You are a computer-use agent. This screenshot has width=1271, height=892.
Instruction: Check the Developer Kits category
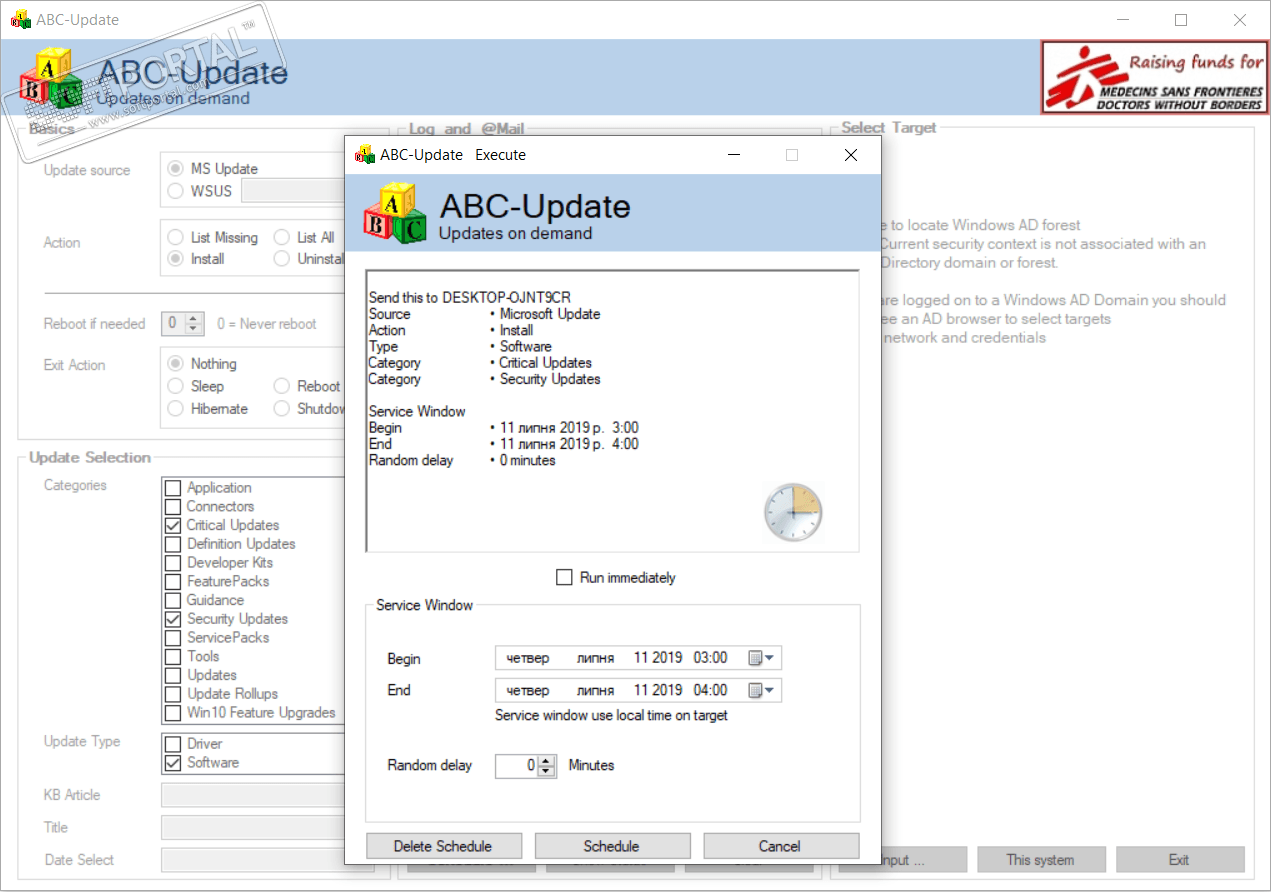coord(173,563)
